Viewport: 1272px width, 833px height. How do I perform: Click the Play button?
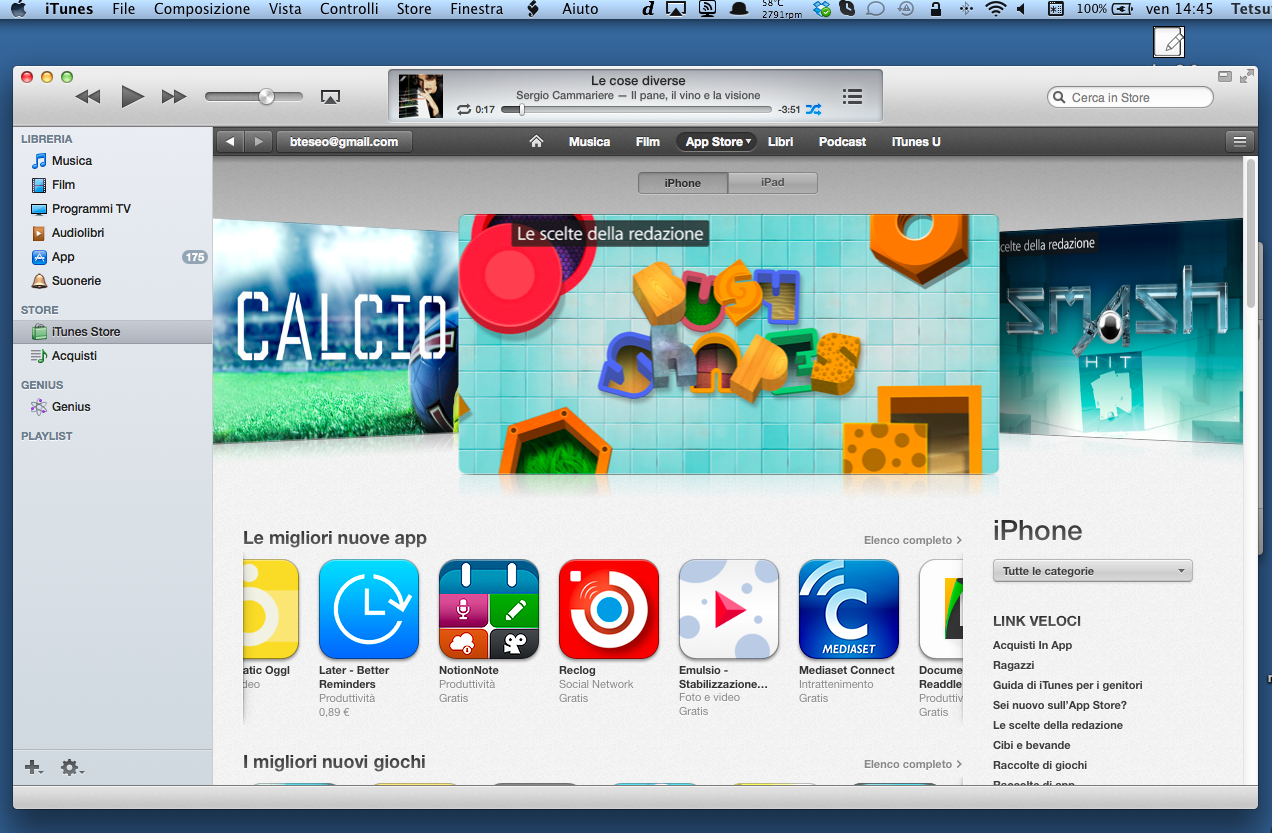tap(132, 97)
